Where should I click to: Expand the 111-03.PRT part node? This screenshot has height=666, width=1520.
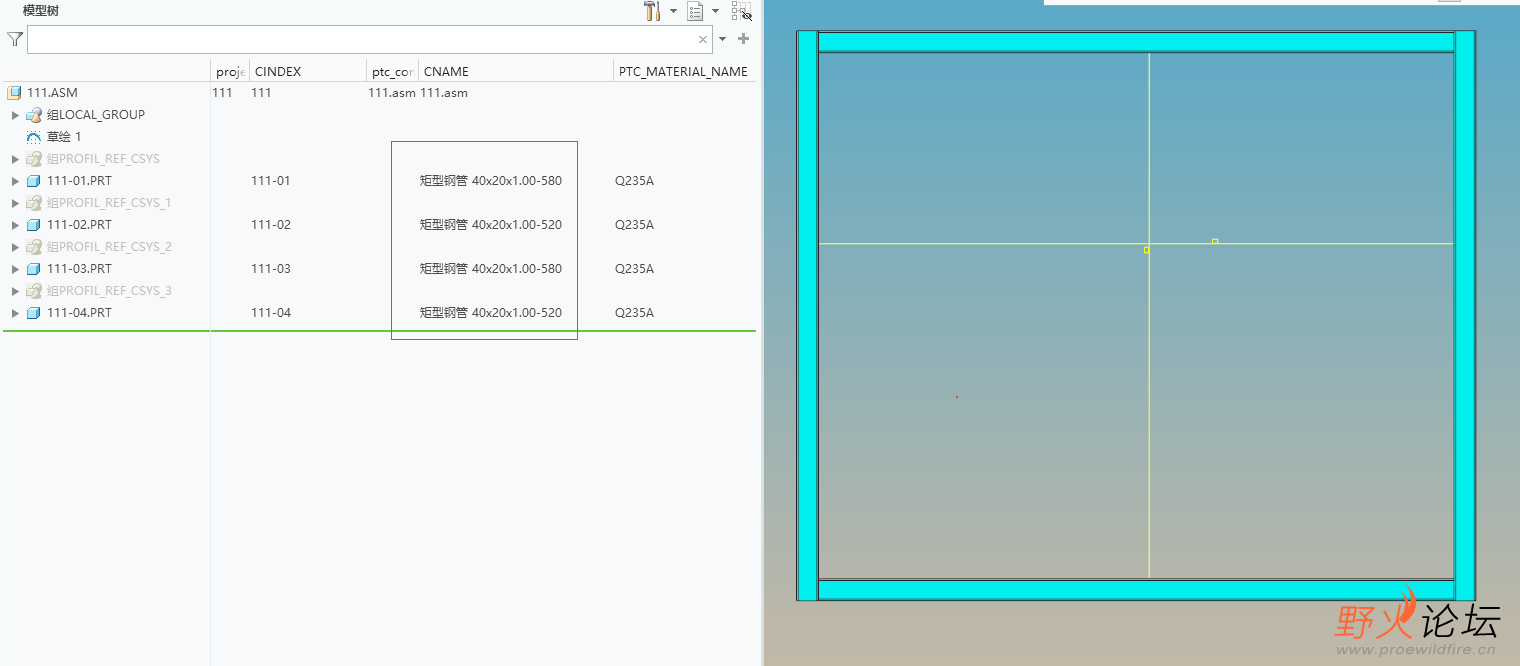(15, 269)
